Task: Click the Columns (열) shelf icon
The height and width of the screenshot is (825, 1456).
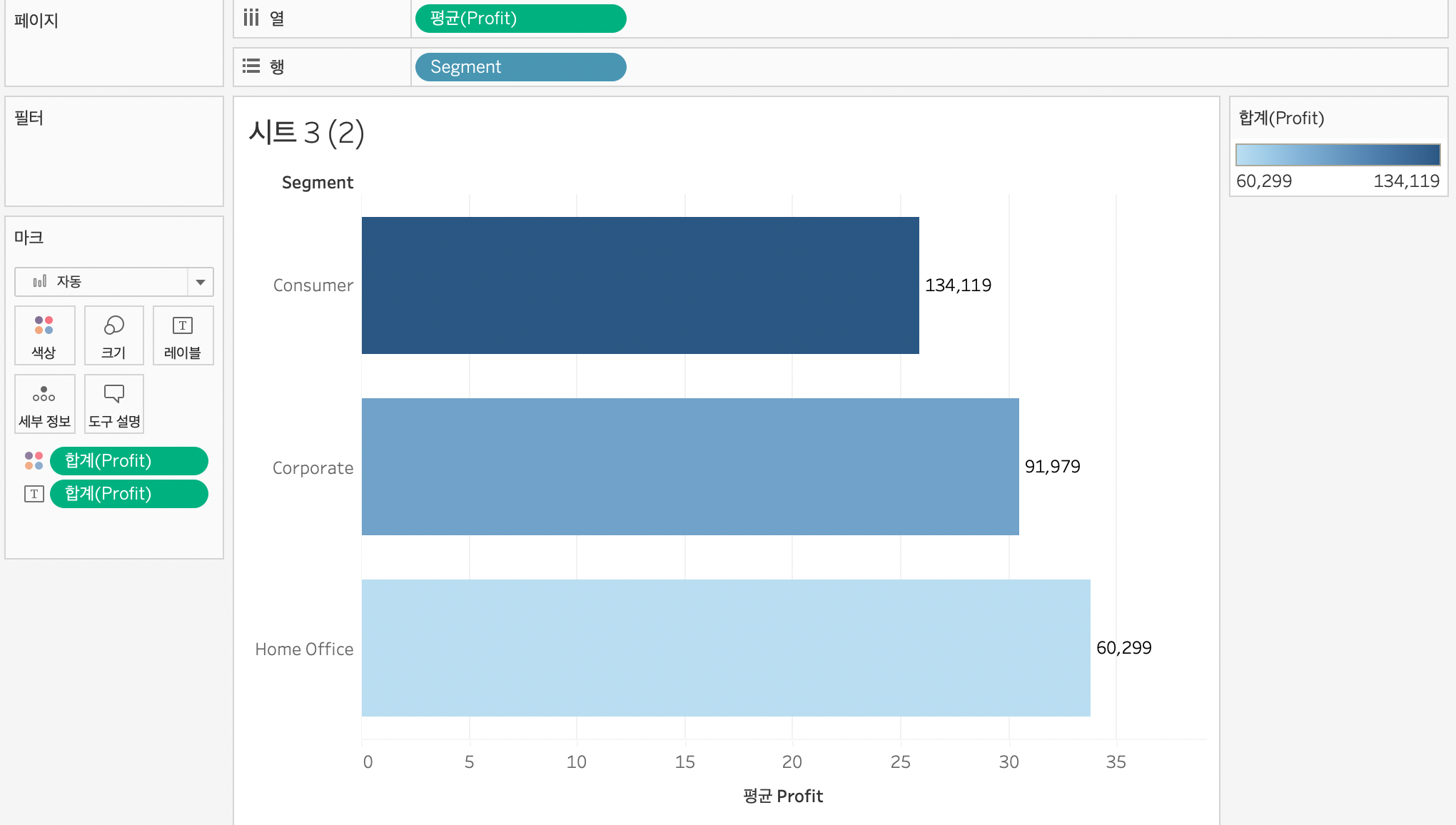Action: pos(251,18)
